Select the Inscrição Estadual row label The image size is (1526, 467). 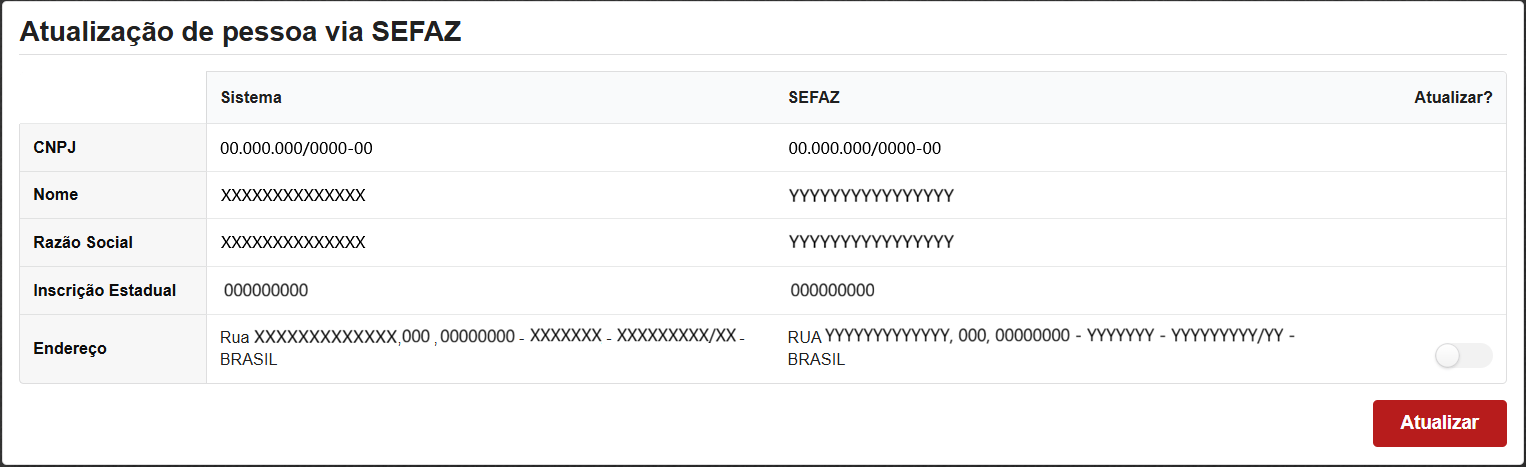click(105, 291)
